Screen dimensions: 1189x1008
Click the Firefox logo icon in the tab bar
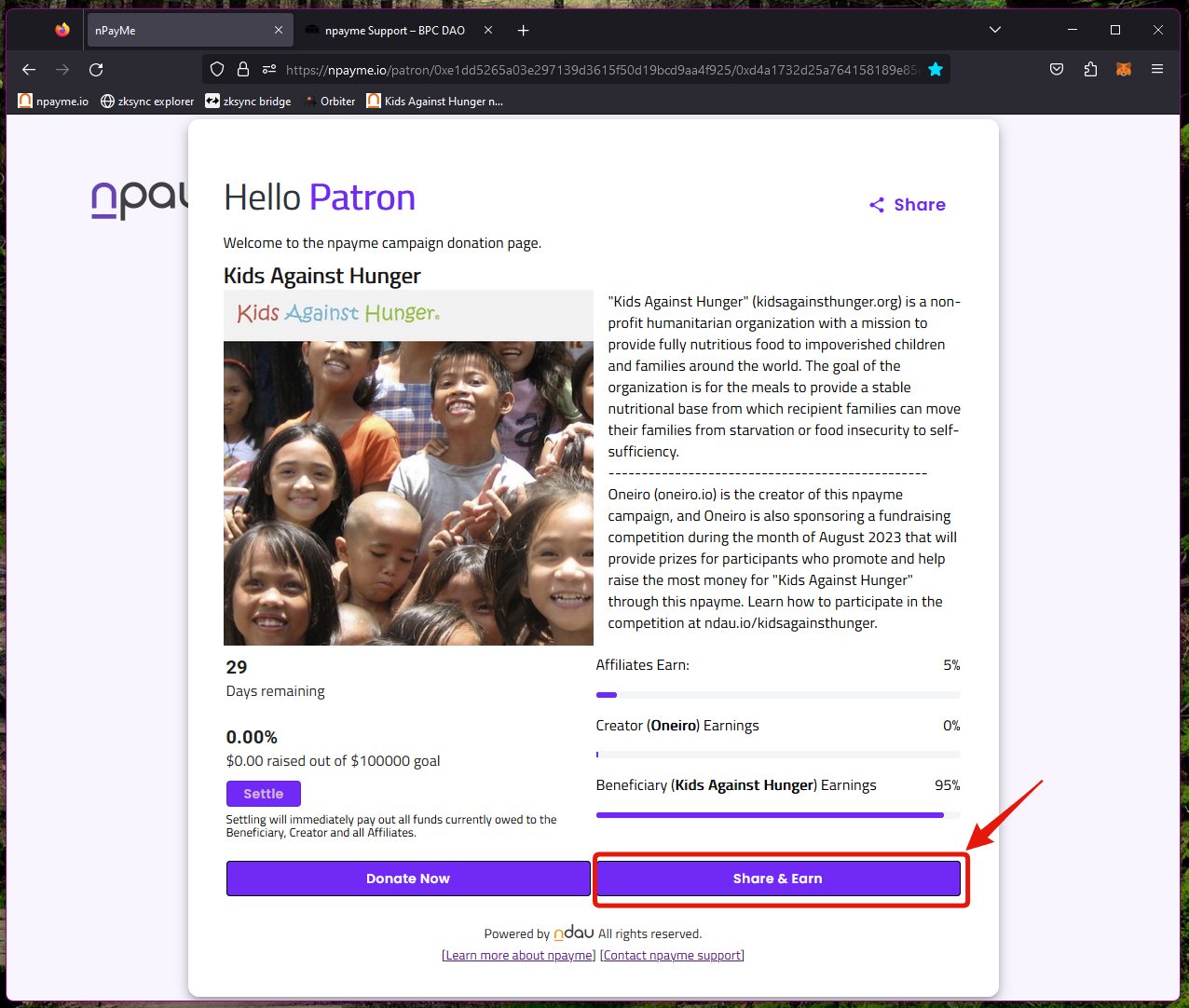(x=62, y=30)
